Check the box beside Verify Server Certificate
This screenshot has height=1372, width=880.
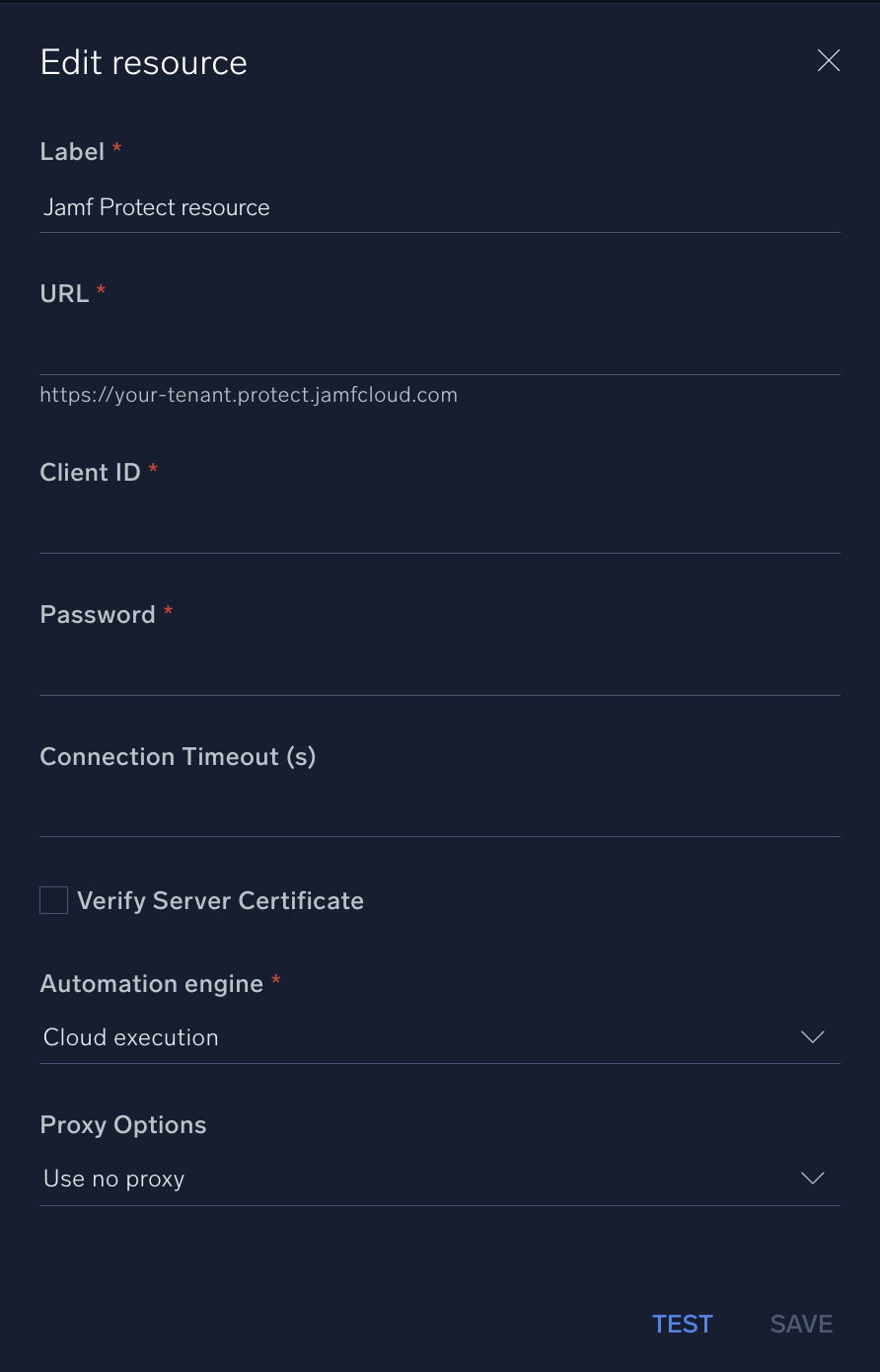53,900
